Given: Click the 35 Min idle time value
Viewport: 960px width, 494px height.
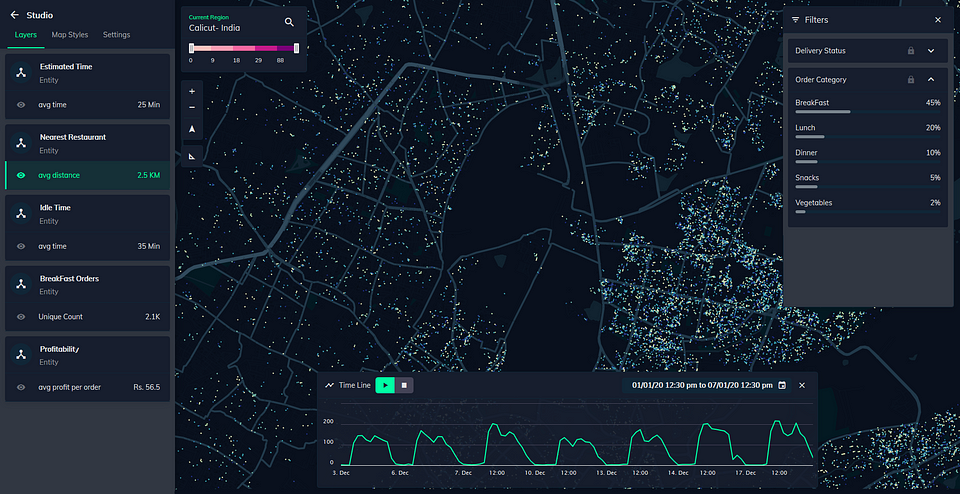Looking at the screenshot, I should 149,246.
